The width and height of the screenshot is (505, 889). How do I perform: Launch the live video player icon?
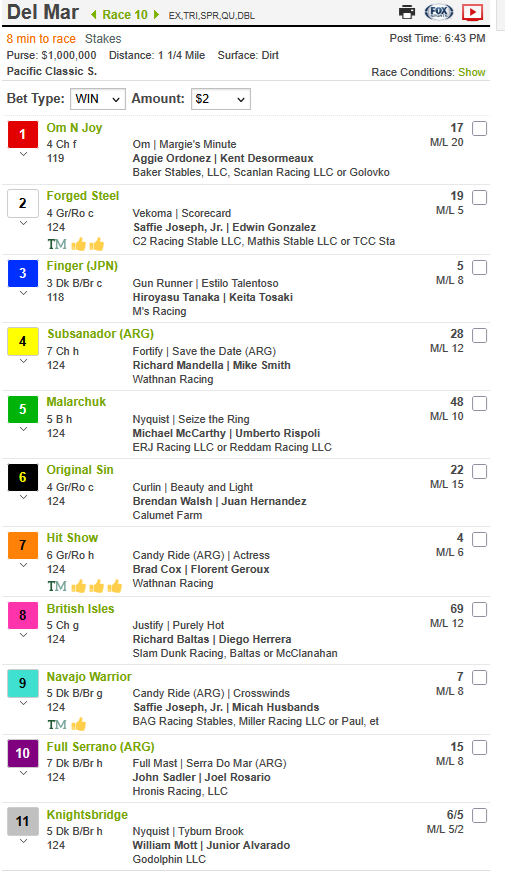[472, 12]
